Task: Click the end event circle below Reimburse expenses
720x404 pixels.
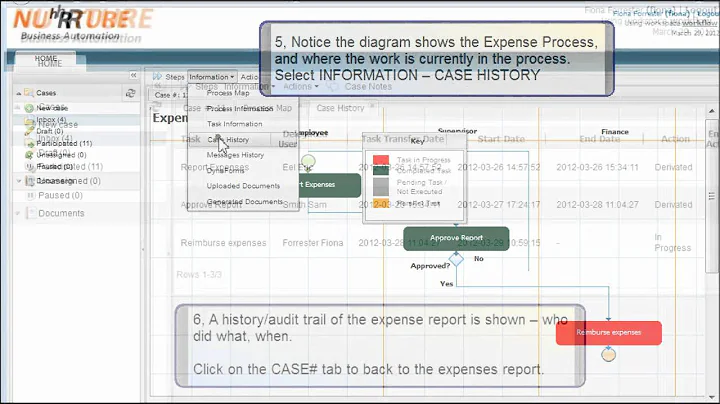Action: [x=608, y=354]
